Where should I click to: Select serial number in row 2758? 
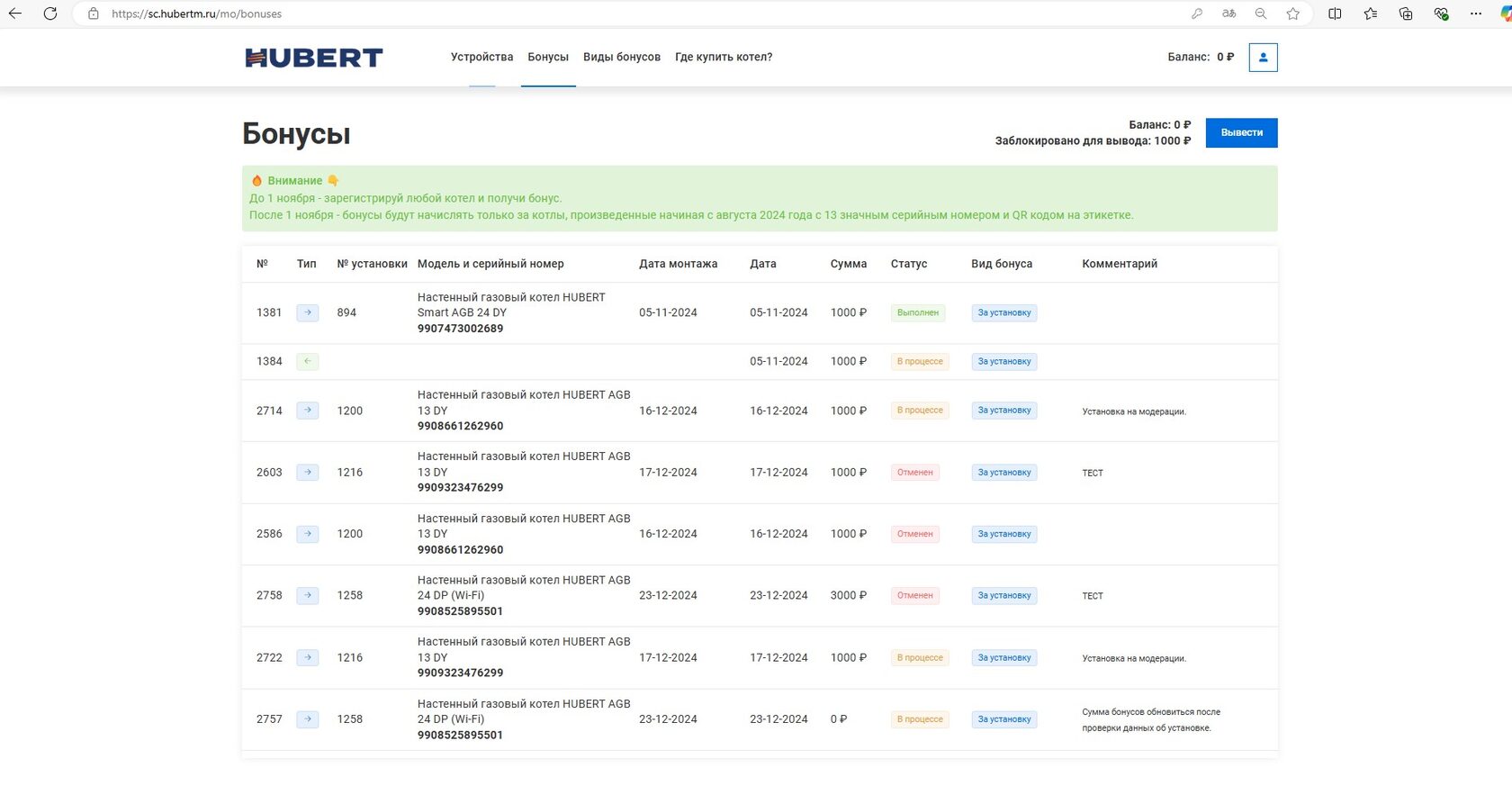461,611
